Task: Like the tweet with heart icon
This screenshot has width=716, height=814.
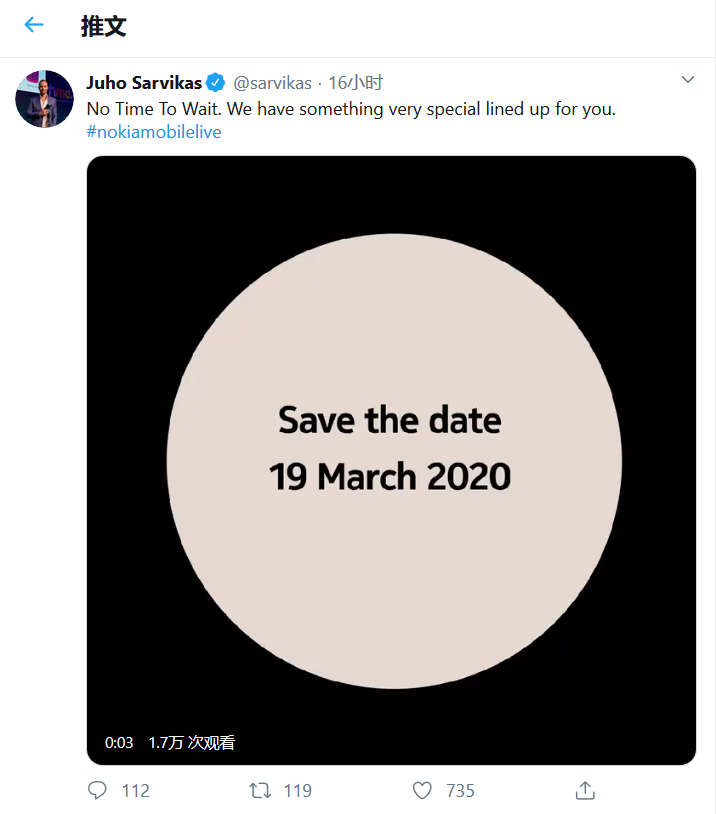Action: coord(423,791)
